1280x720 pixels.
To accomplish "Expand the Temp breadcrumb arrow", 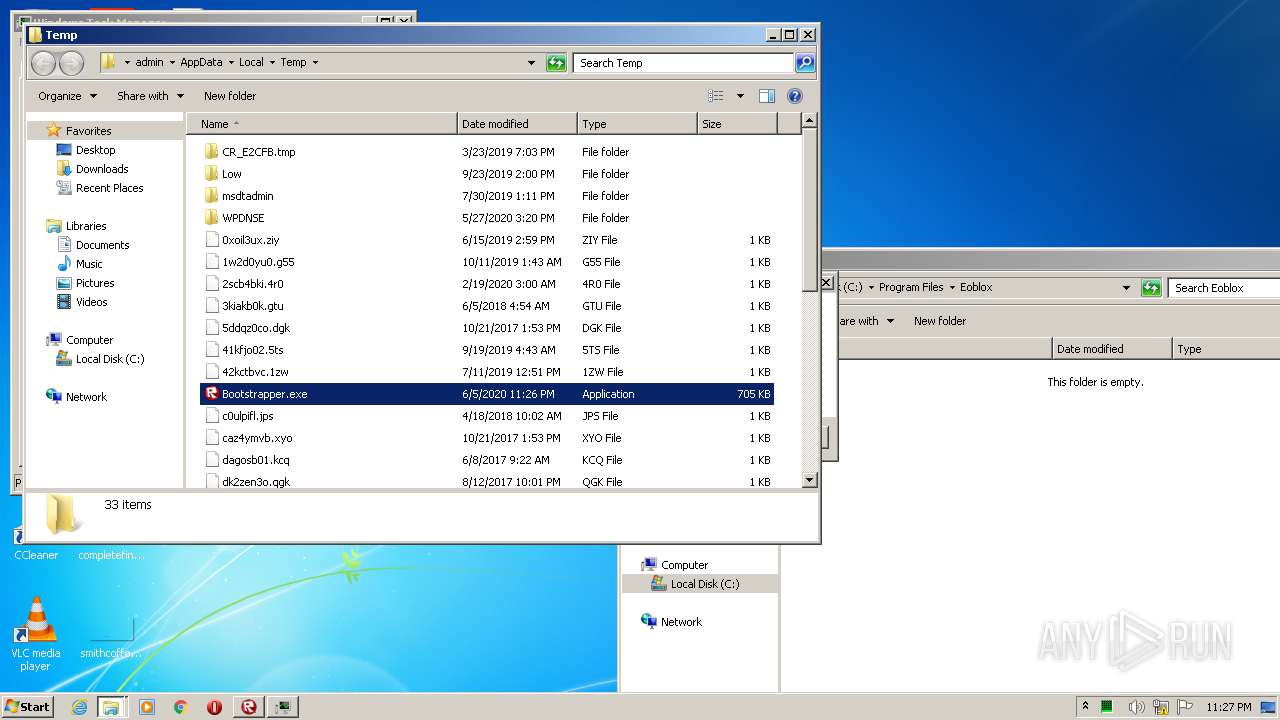I will tap(315, 63).
